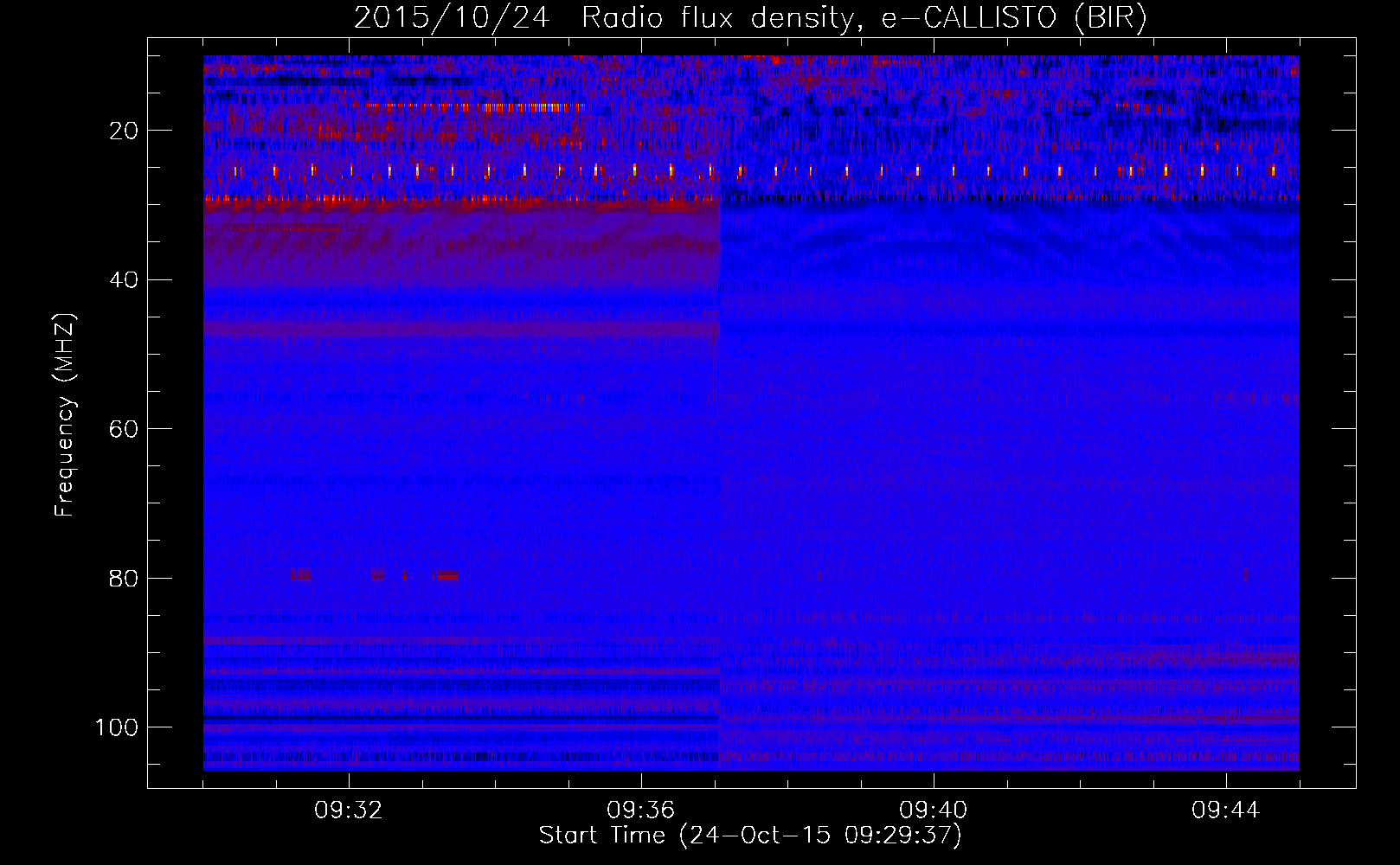The width and height of the screenshot is (1400, 865).
Task: Click the 'Start Time (24-Oct-15 09:29:37)' label
Action: coord(750,836)
